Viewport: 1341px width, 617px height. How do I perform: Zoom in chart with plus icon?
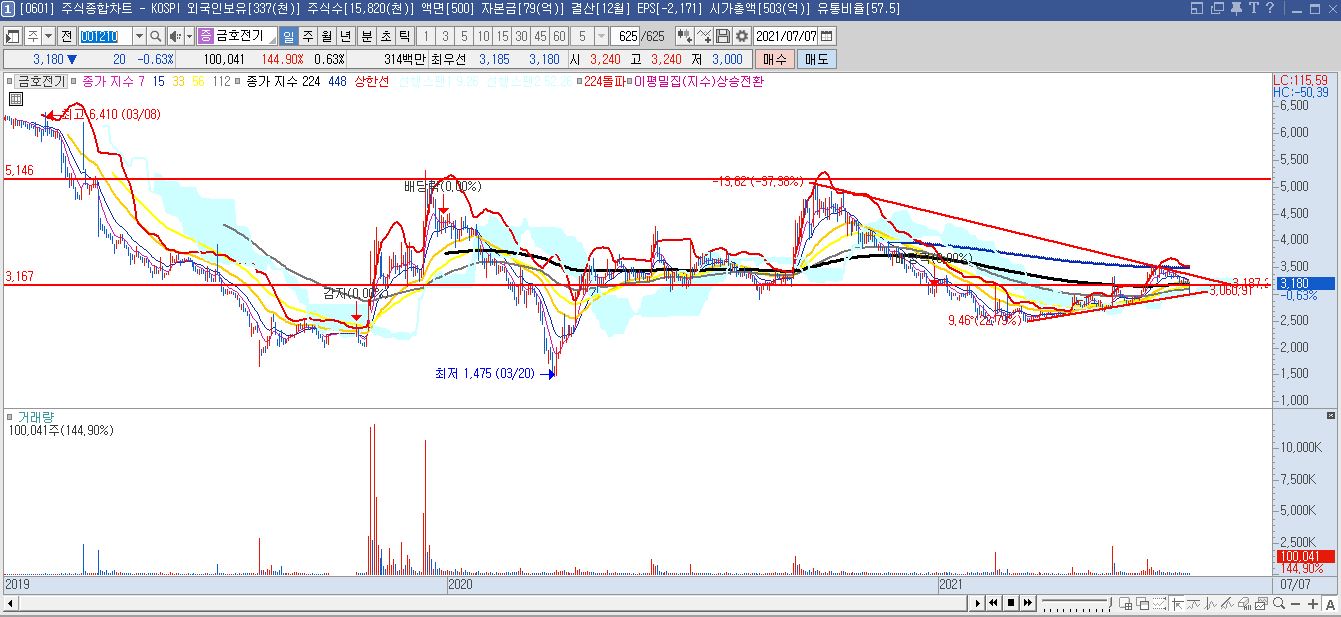[x=1312, y=603]
